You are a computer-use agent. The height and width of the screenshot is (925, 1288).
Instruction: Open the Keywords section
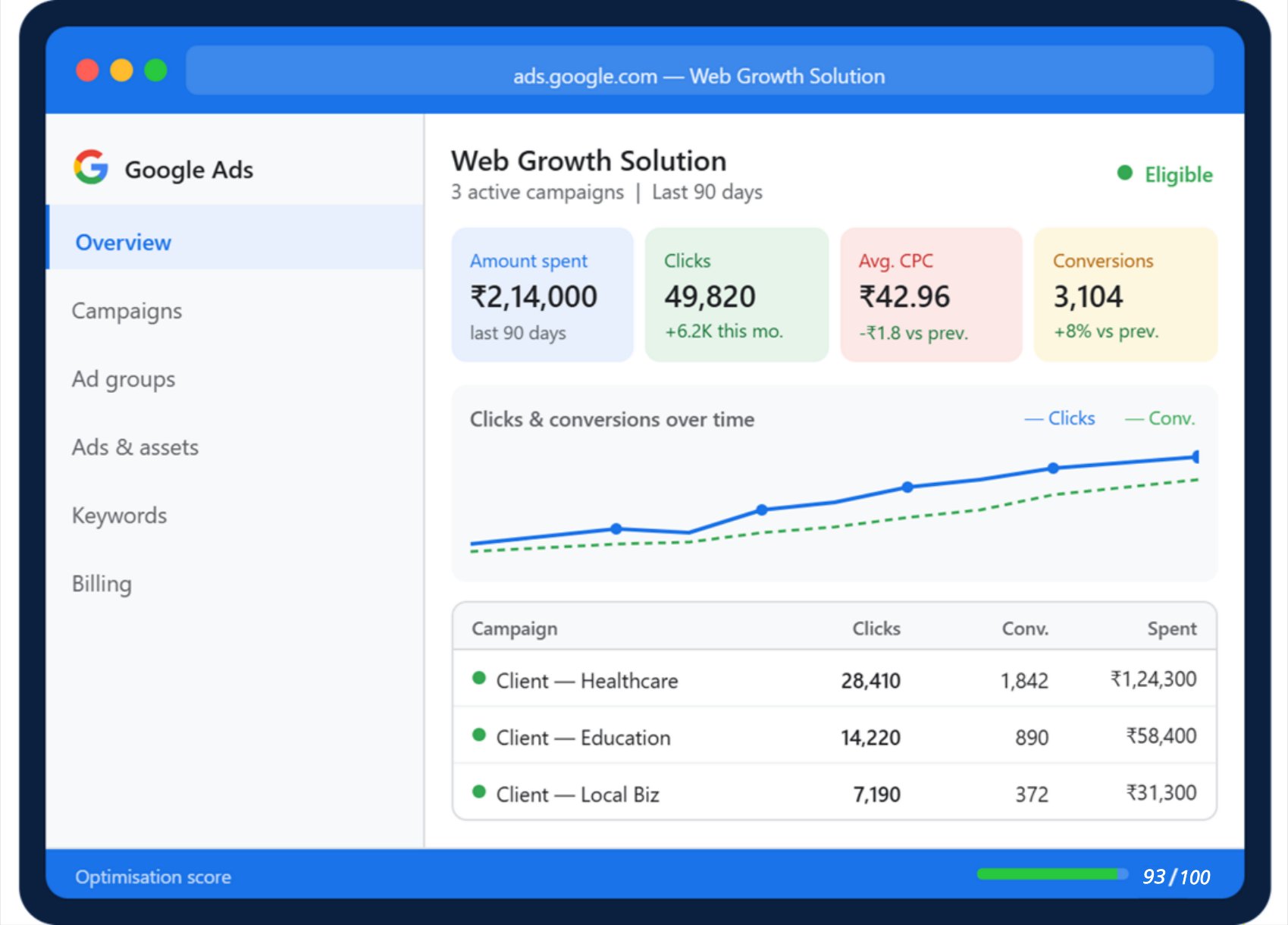tap(119, 516)
